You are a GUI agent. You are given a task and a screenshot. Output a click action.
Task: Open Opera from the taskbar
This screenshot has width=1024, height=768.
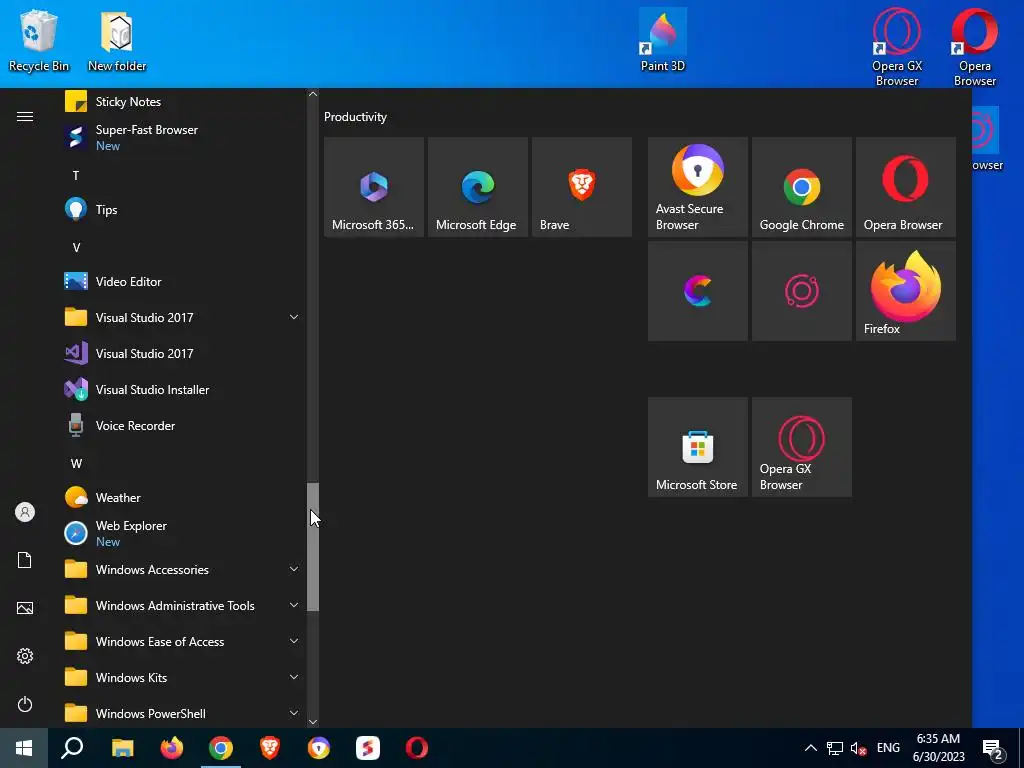(417, 748)
